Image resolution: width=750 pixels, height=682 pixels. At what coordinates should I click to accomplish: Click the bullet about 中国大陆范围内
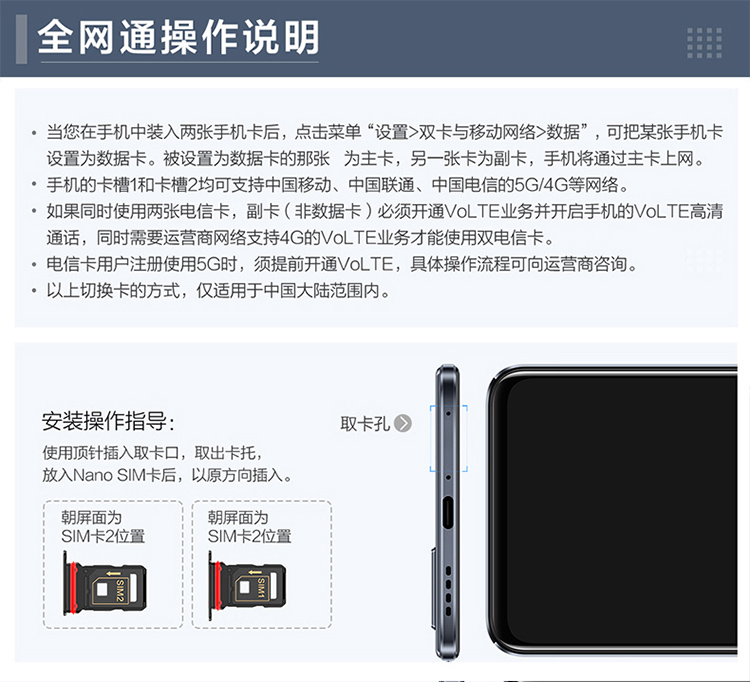click(211, 290)
